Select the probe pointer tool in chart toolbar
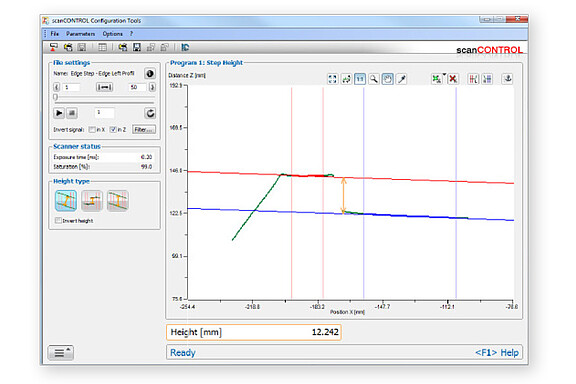The width and height of the screenshot is (576, 384). [x=402, y=79]
